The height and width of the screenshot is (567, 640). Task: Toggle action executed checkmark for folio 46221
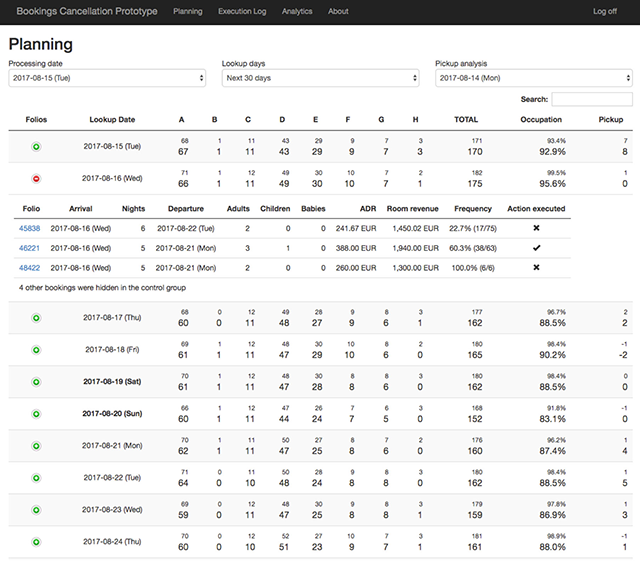tap(536, 248)
